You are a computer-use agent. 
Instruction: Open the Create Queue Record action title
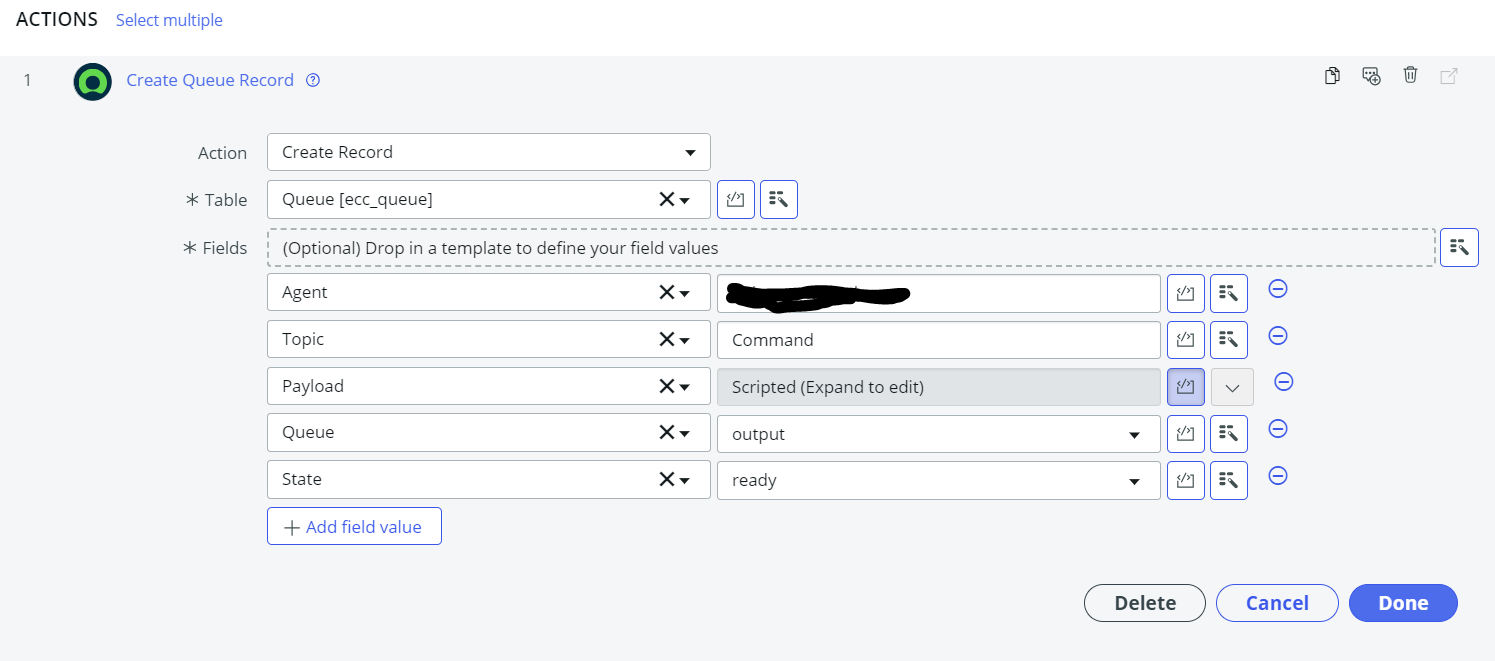point(210,80)
